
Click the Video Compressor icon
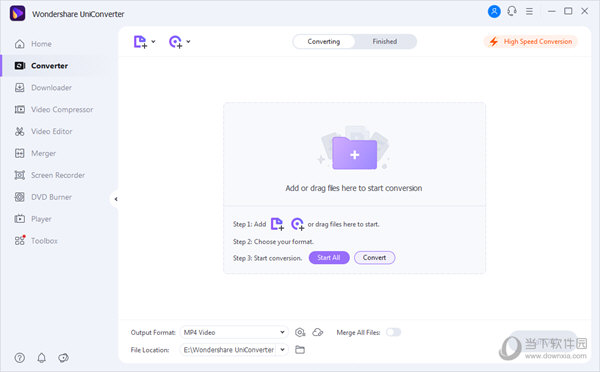pyautogui.click(x=20, y=109)
